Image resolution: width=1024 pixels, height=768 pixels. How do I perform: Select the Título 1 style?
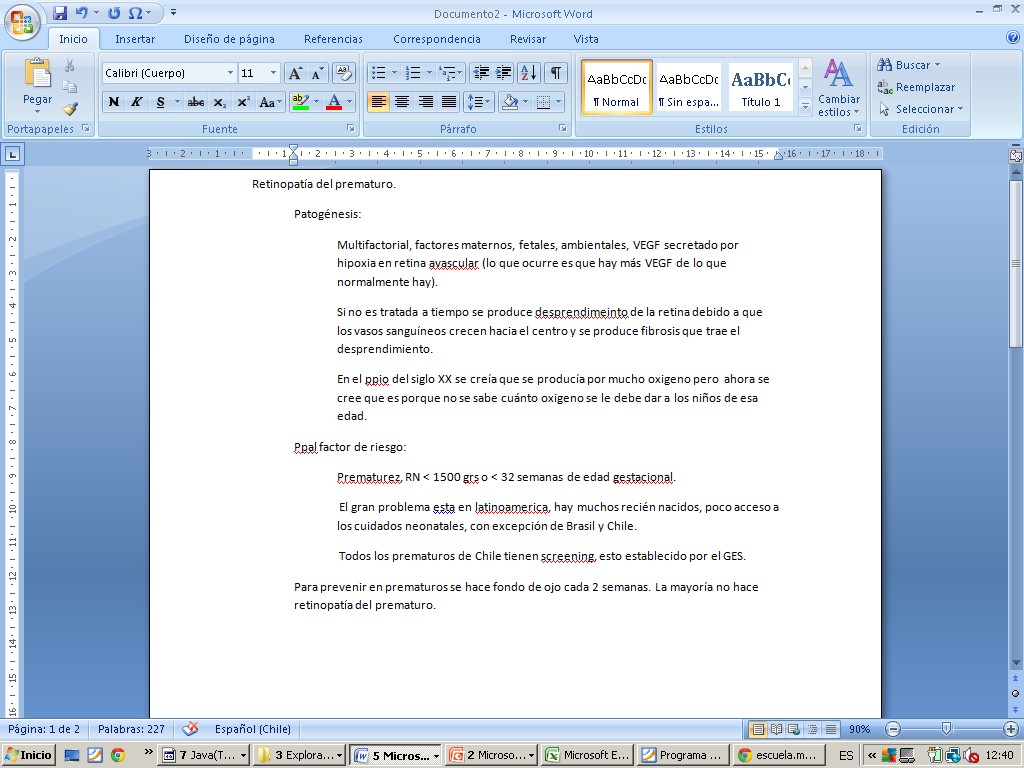761,87
